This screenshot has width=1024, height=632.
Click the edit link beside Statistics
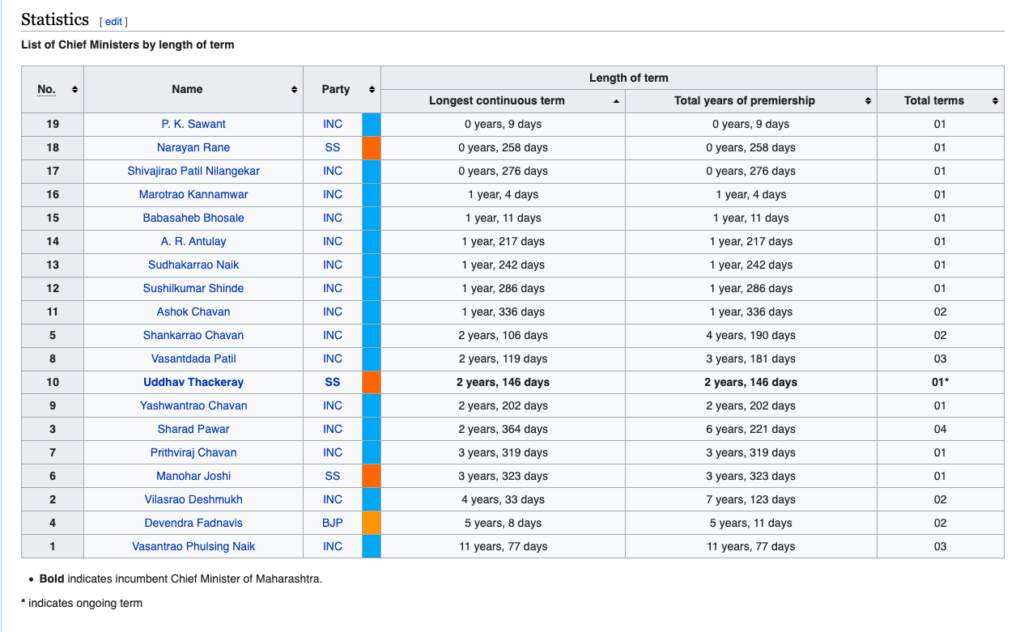coord(114,21)
